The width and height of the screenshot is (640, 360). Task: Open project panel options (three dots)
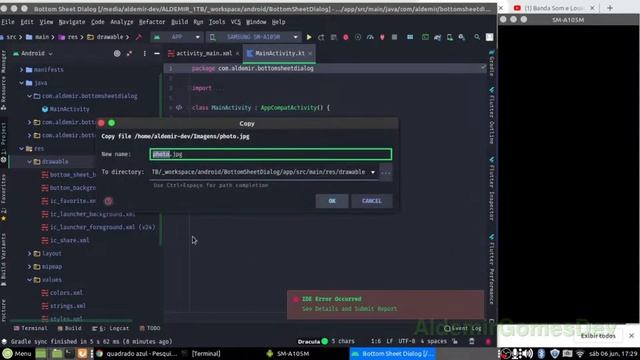[144, 53]
